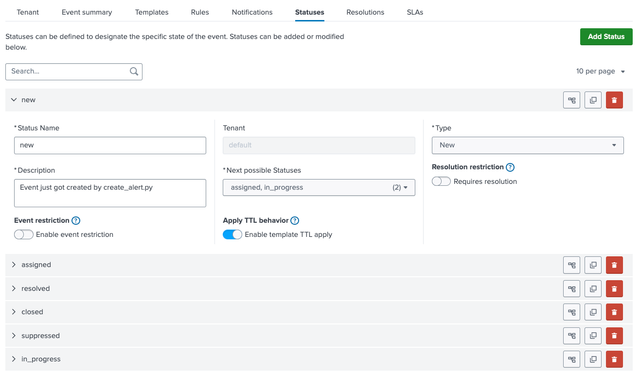Click workflow icon on in_progress row
Screen dimensions: 640x377
[571, 359]
